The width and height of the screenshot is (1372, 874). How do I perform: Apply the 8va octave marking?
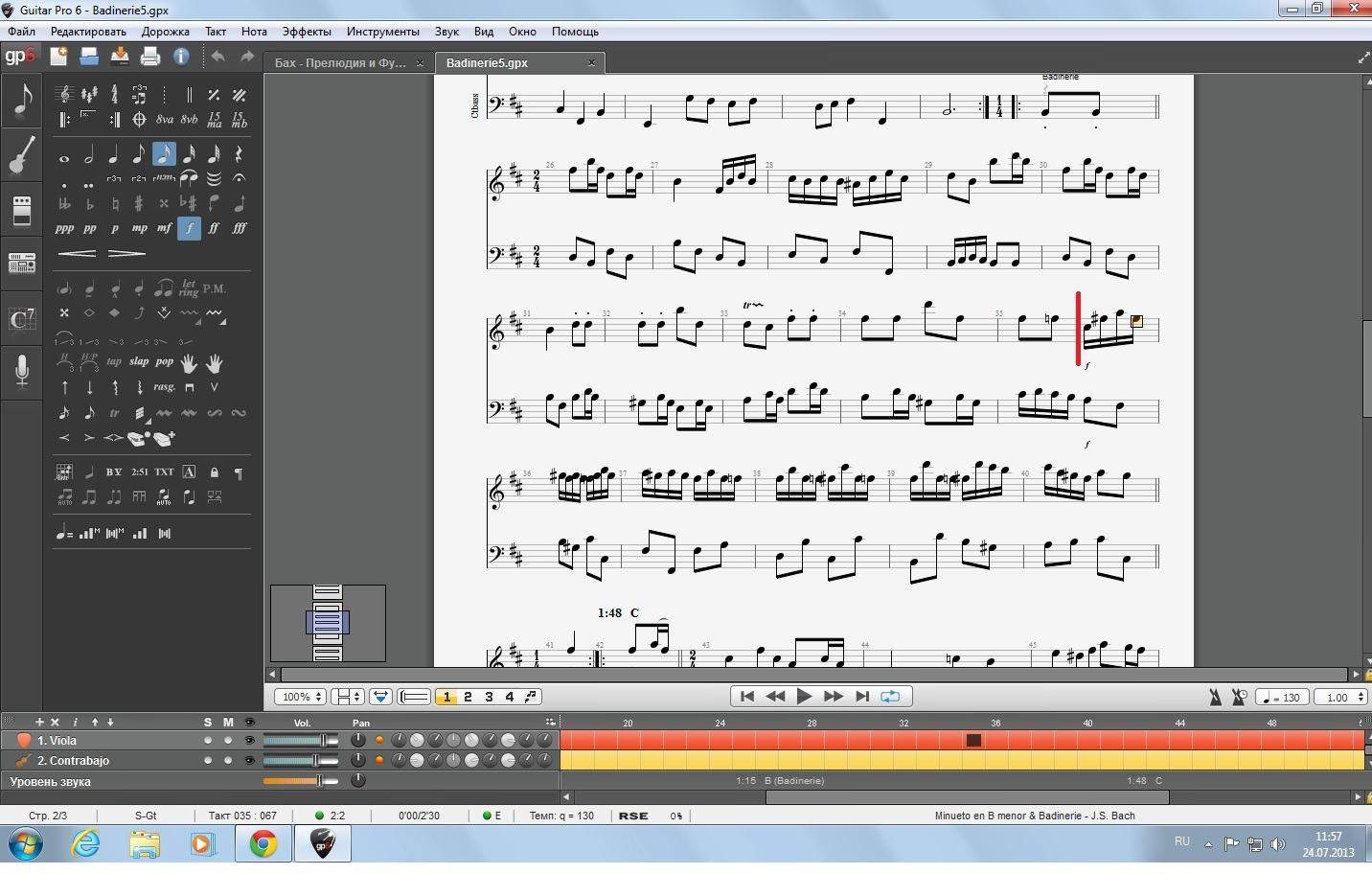[x=165, y=120]
